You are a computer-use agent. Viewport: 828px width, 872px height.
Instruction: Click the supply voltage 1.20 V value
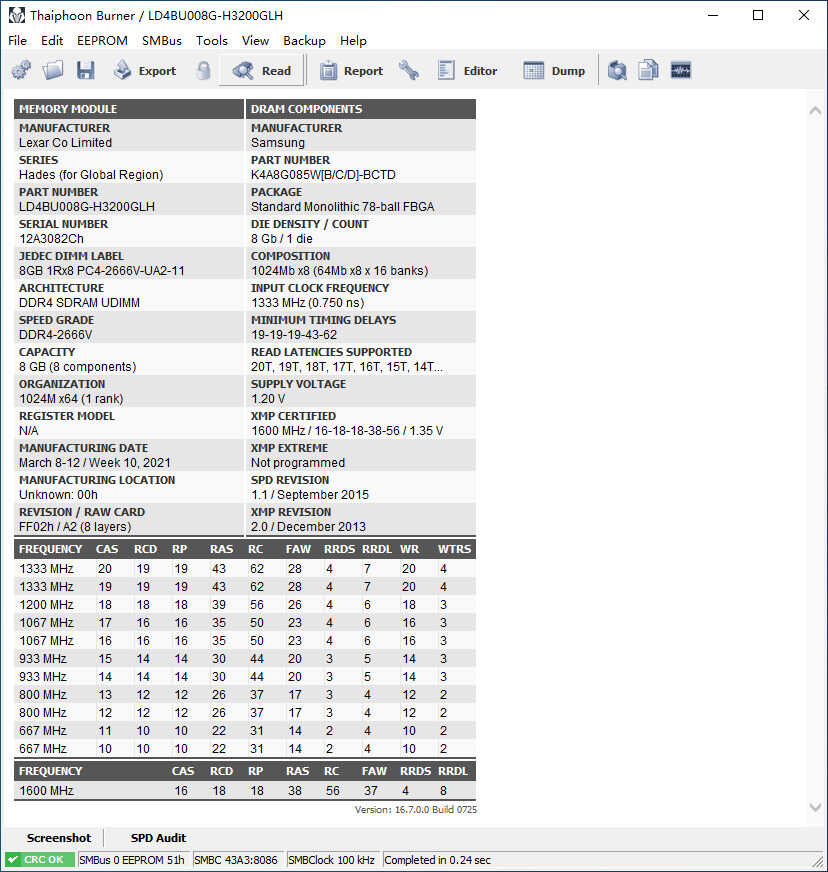tap(268, 399)
